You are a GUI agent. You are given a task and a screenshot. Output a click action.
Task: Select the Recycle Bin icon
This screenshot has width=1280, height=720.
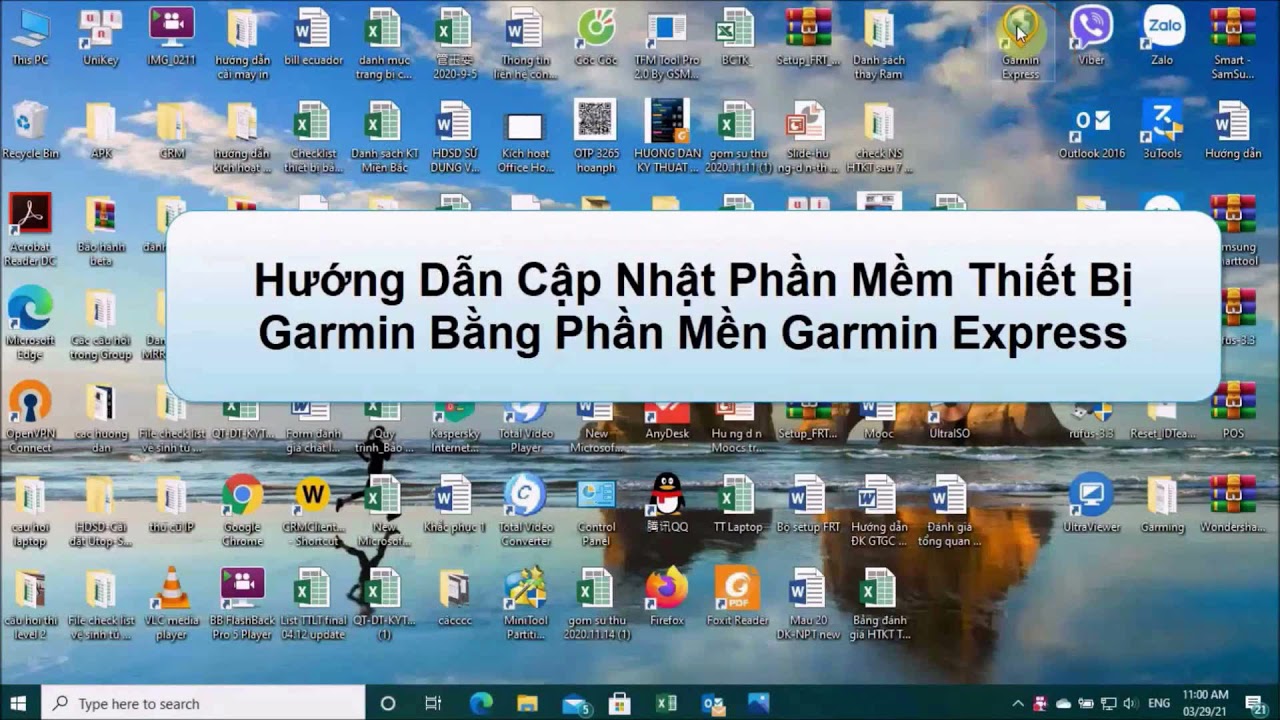[30, 130]
